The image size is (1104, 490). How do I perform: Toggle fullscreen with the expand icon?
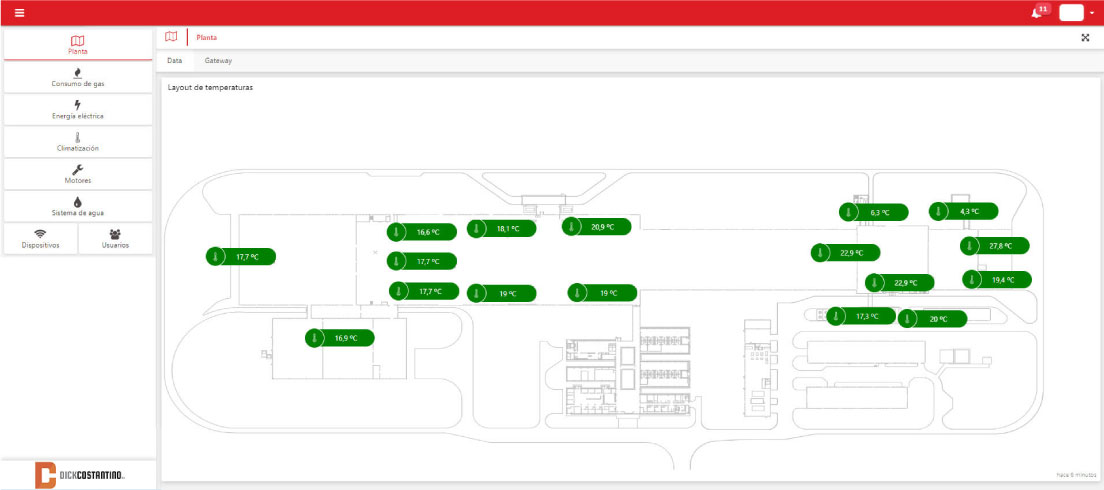pos(1085,38)
